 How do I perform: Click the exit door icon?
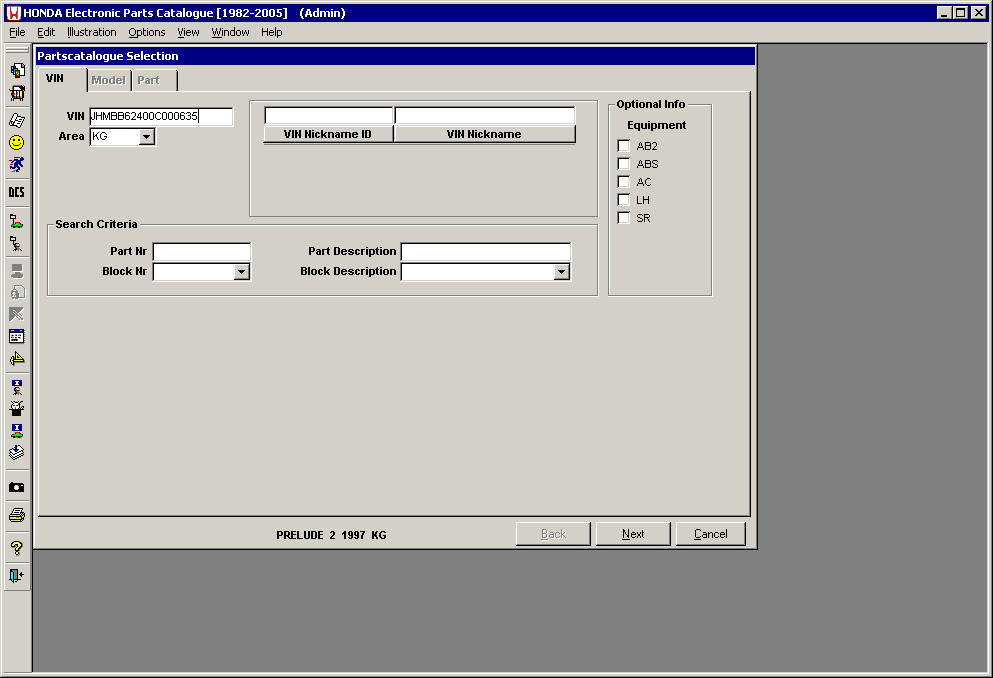(x=16, y=575)
